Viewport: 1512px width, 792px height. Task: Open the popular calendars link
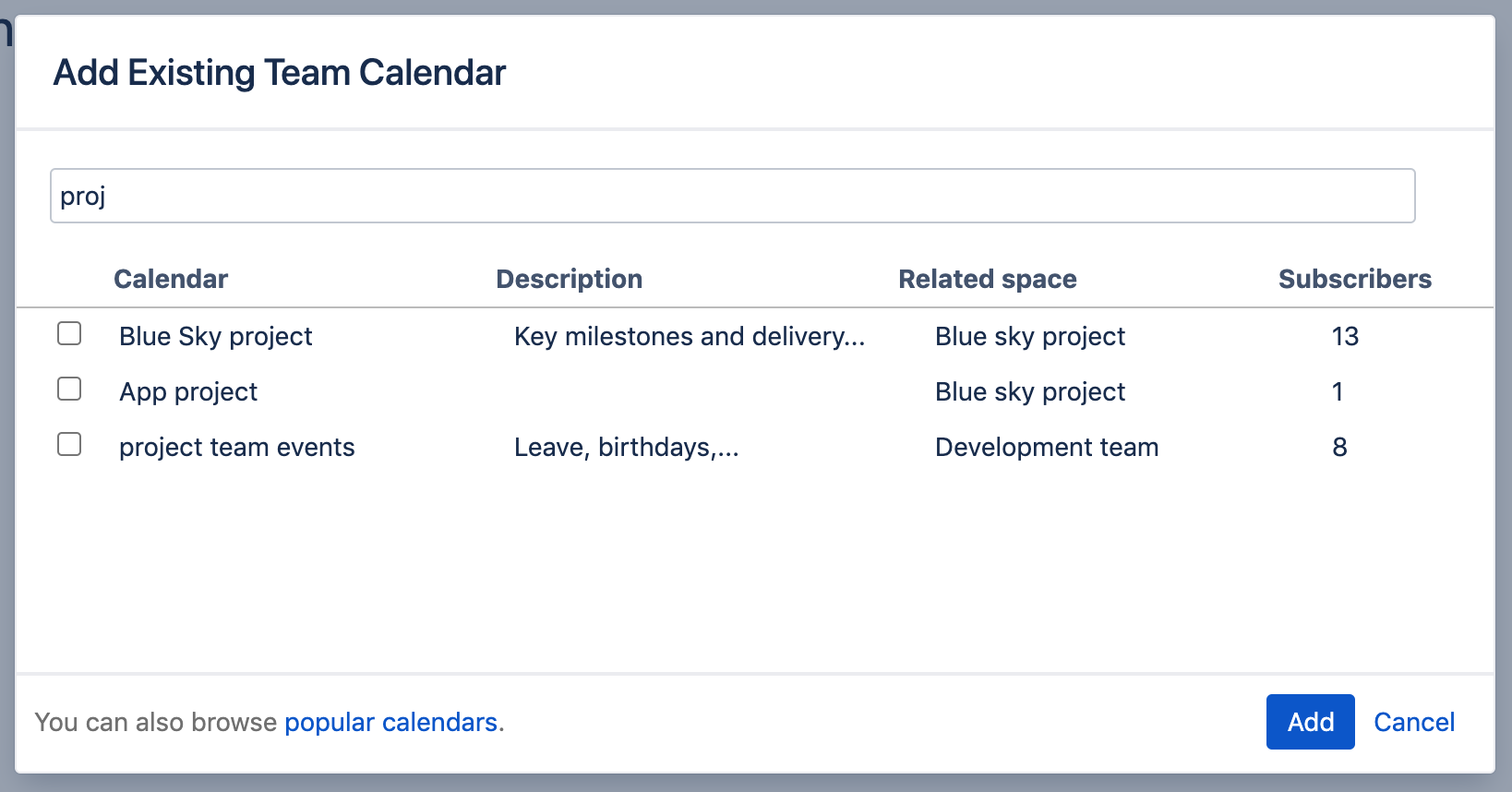[390, 722]
